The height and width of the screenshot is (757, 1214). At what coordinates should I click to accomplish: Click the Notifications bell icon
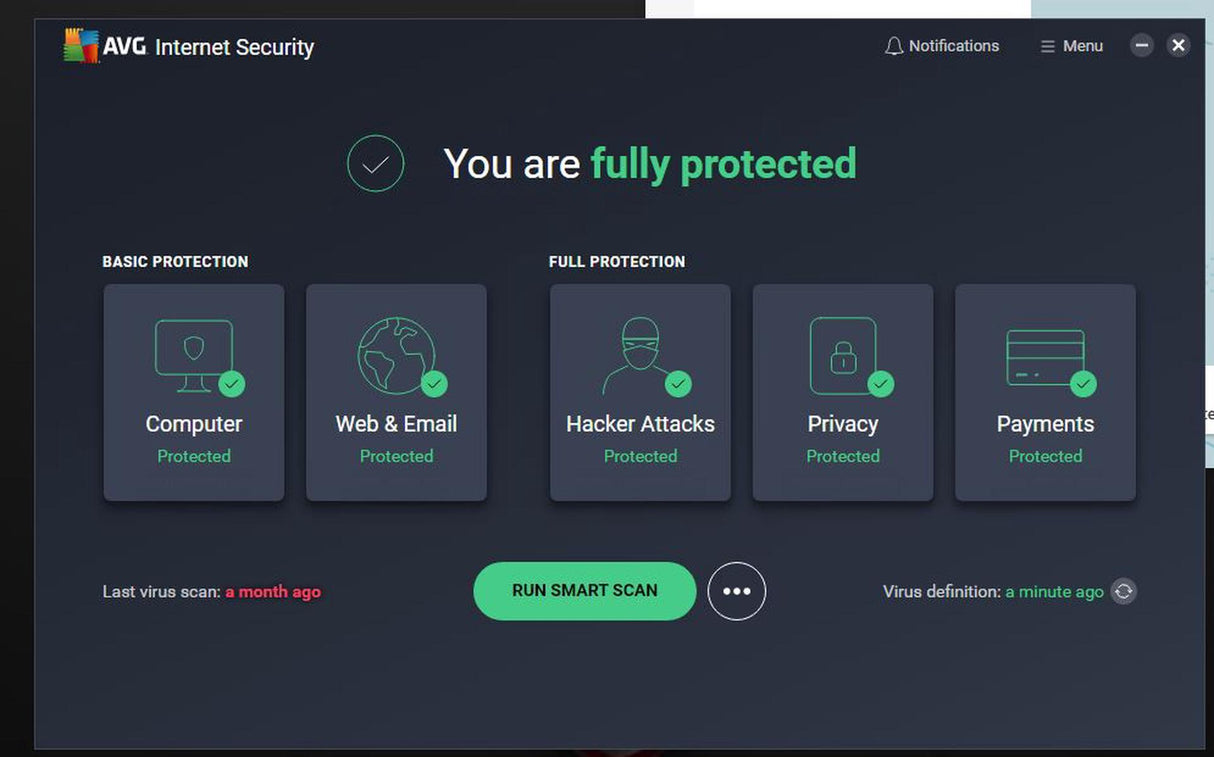(x=894, y=45)
